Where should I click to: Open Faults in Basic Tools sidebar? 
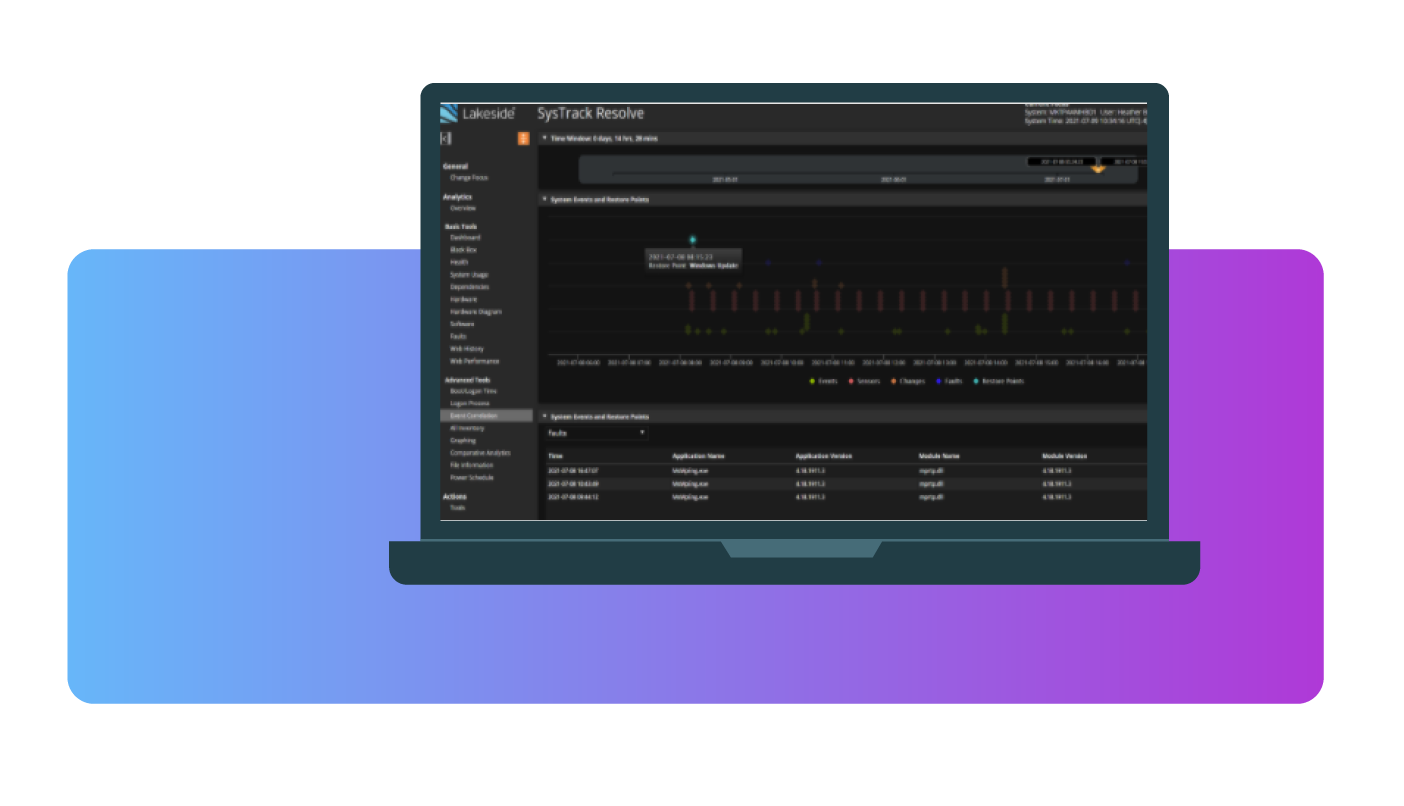tap(458, 336)
